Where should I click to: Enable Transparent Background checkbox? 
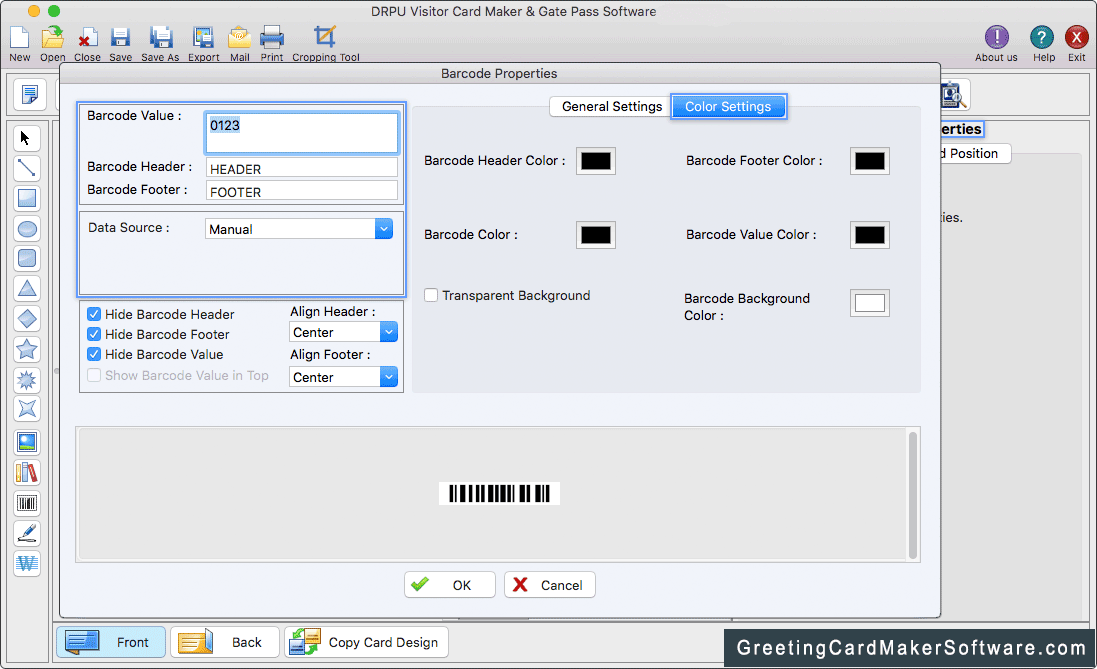431,295
